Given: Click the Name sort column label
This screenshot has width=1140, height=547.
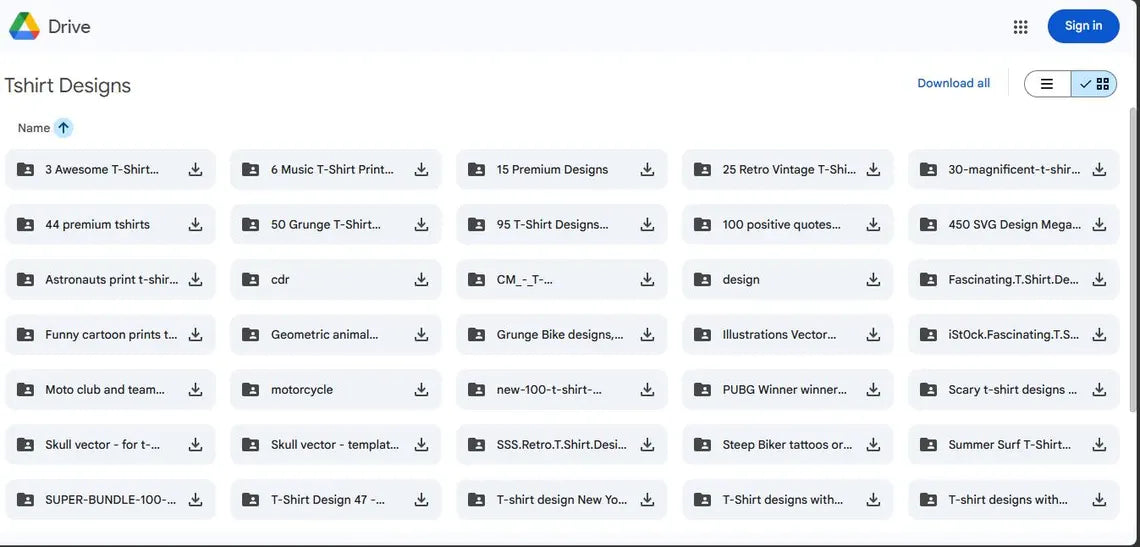Looking at the screenshot, I should pos(33,128).
